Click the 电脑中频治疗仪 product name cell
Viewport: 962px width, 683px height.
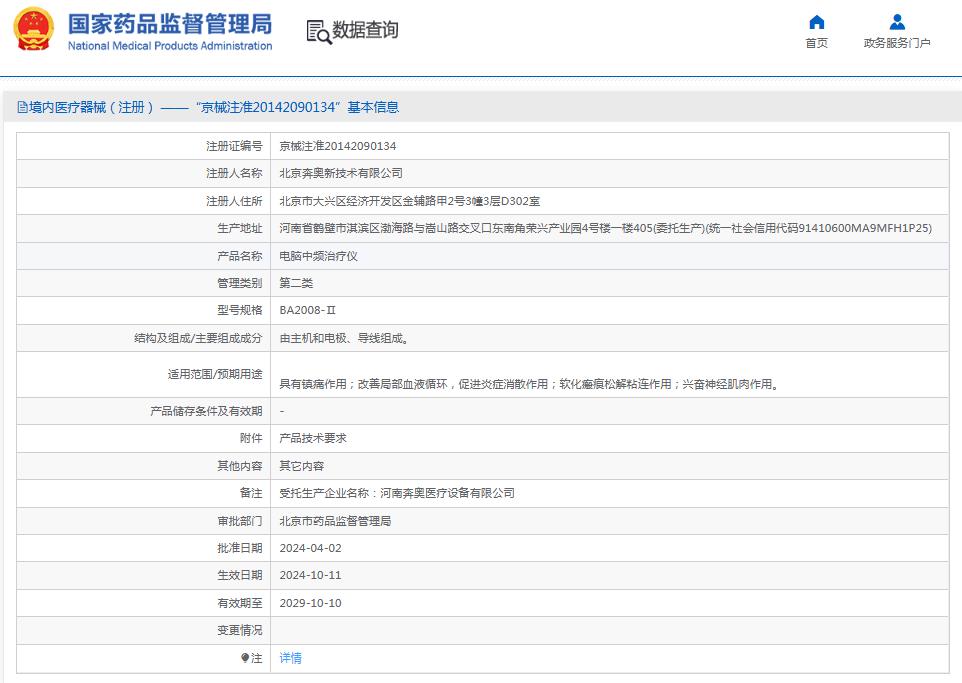[x=320, y=255]
